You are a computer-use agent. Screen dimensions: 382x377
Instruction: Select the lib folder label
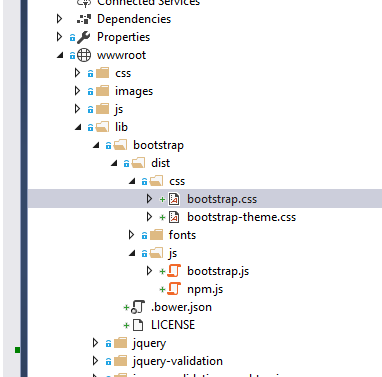pos(121,127)
